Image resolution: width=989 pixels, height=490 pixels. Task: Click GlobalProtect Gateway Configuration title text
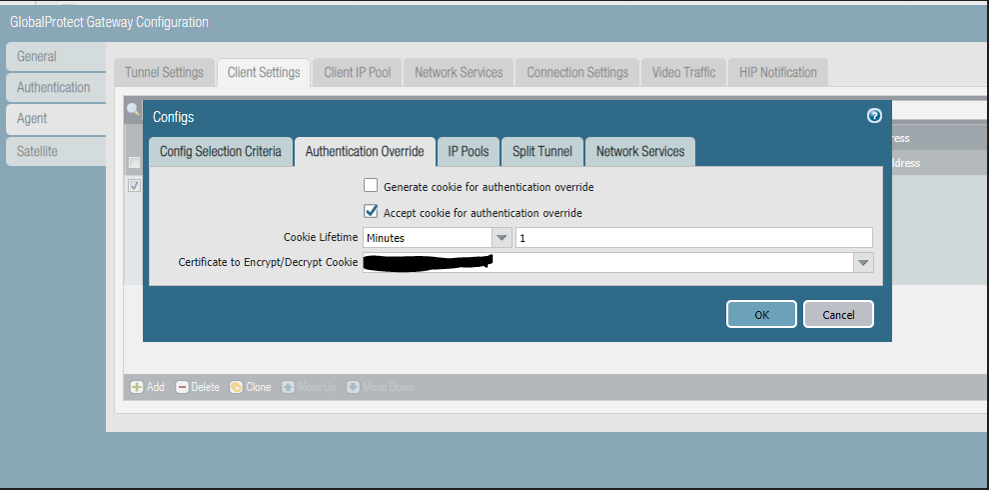[109, 23]
